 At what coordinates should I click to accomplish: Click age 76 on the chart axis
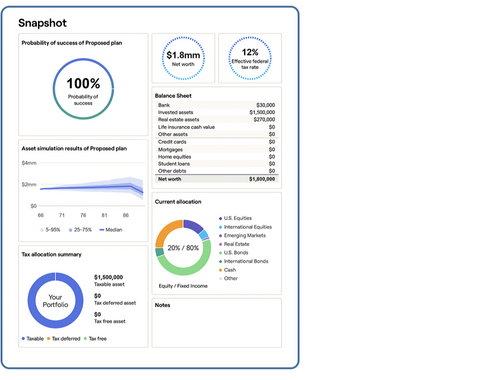tap(83, 215)
